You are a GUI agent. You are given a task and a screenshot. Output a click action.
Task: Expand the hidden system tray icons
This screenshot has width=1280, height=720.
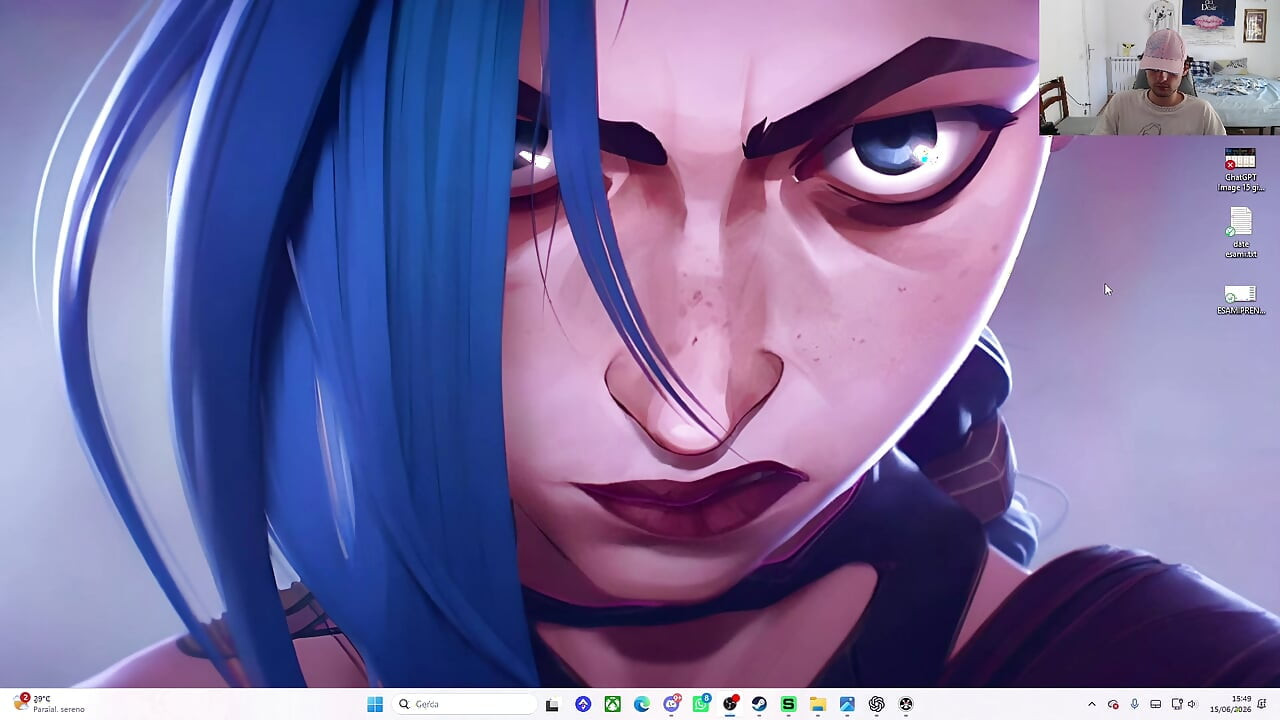tap(1091, 704)
